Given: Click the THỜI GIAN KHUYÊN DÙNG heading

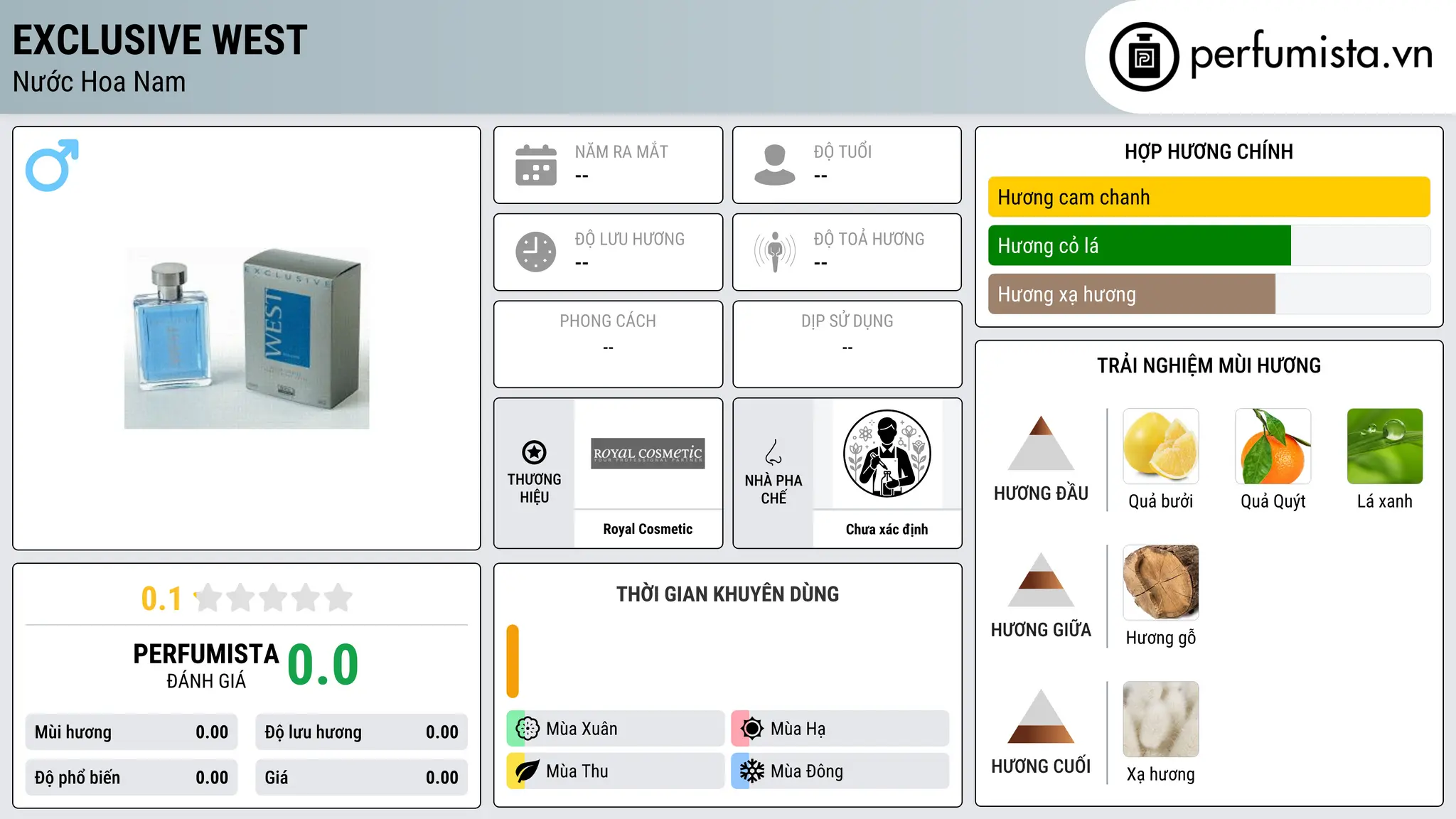Looking at the screenshot, I should coord(727,594).
